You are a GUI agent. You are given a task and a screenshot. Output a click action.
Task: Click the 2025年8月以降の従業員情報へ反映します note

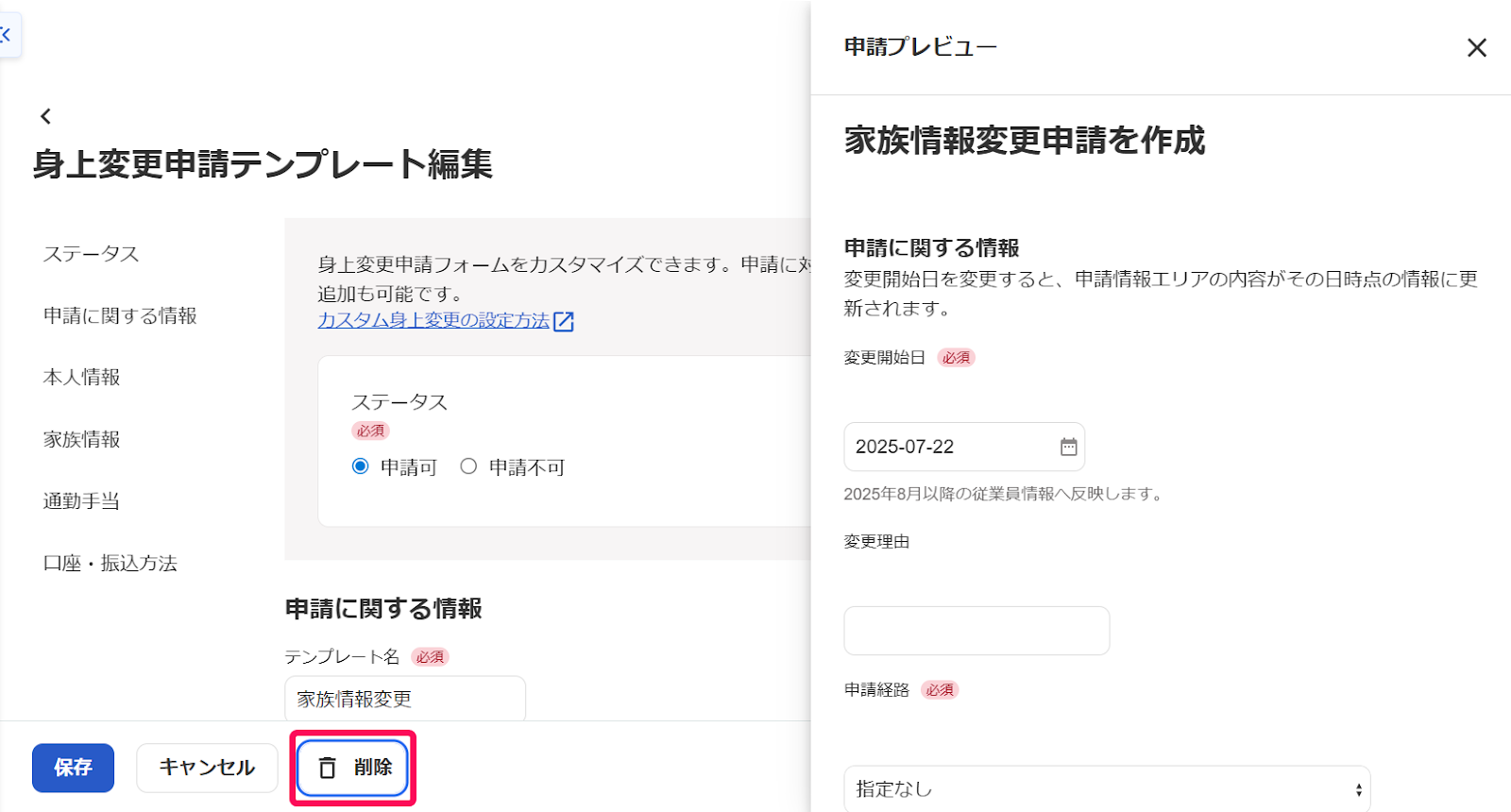click(1005, 494)
